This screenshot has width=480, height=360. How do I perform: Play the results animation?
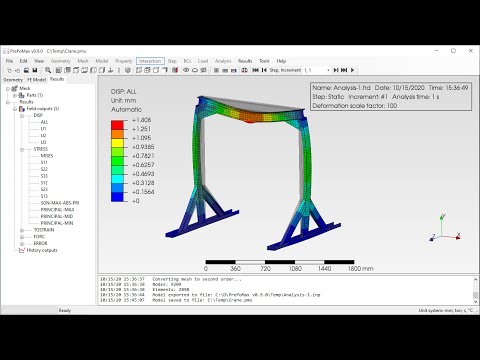pos(352,70)
